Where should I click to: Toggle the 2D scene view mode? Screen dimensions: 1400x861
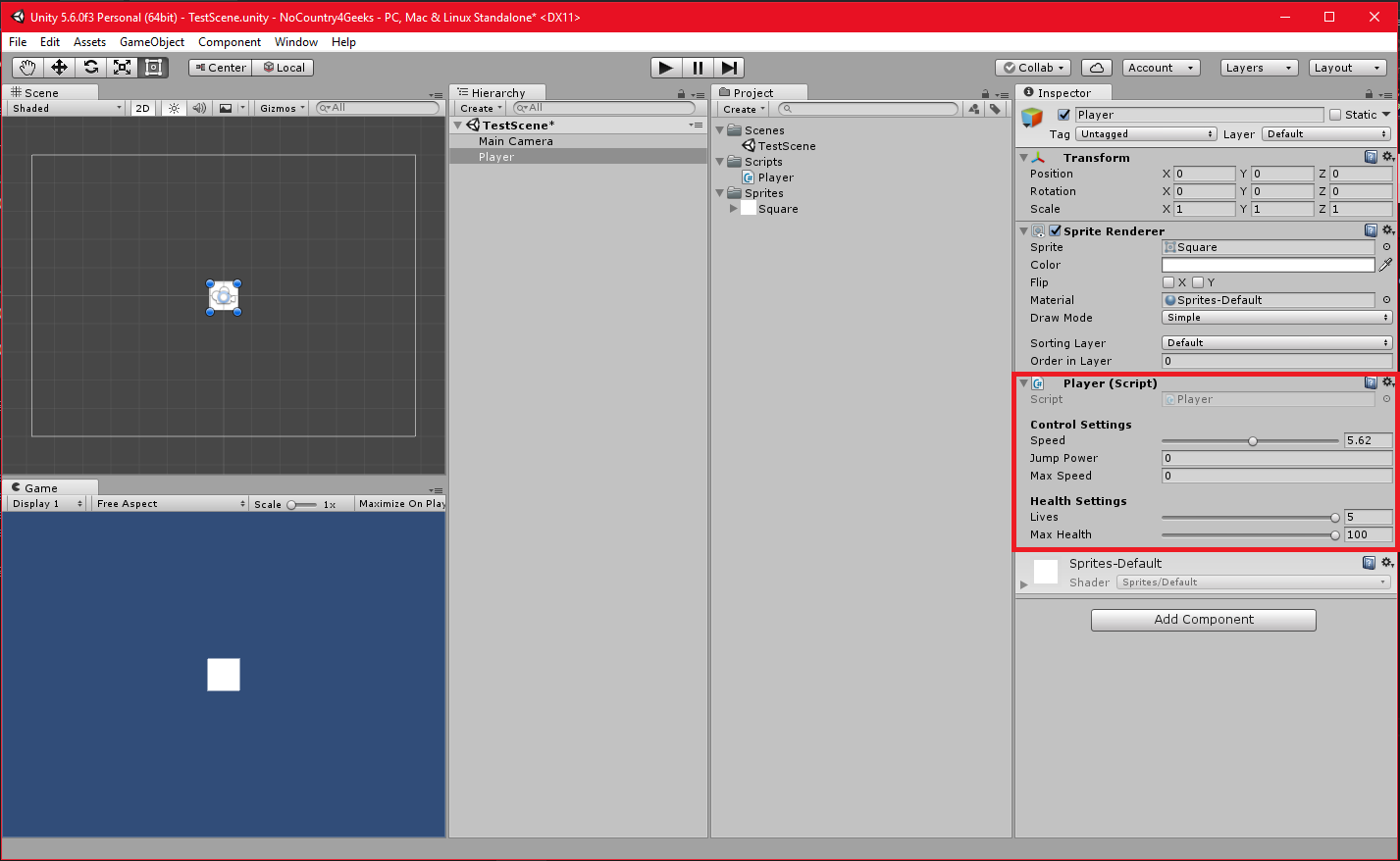click(x=142, y=108)
